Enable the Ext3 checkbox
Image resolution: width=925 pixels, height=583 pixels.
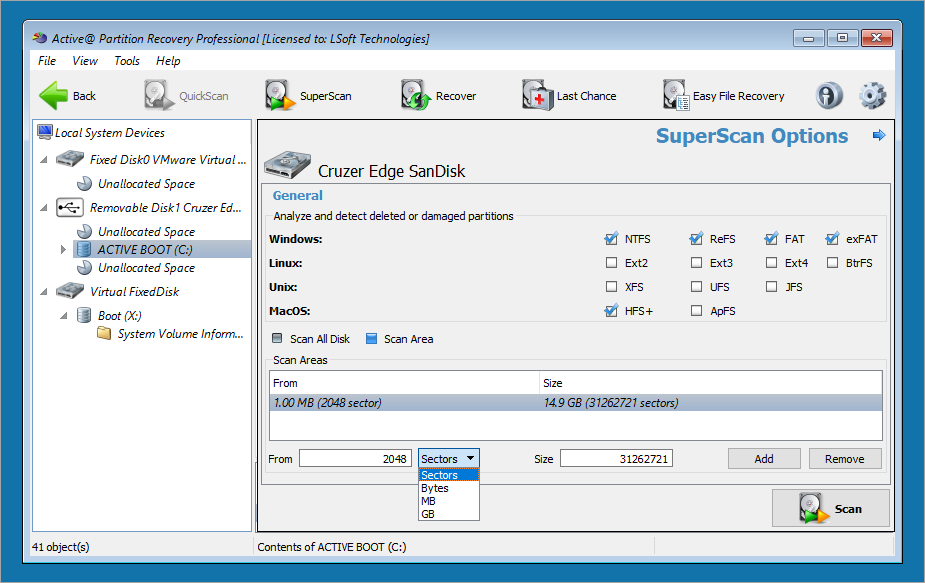click(x=696, y=263)
